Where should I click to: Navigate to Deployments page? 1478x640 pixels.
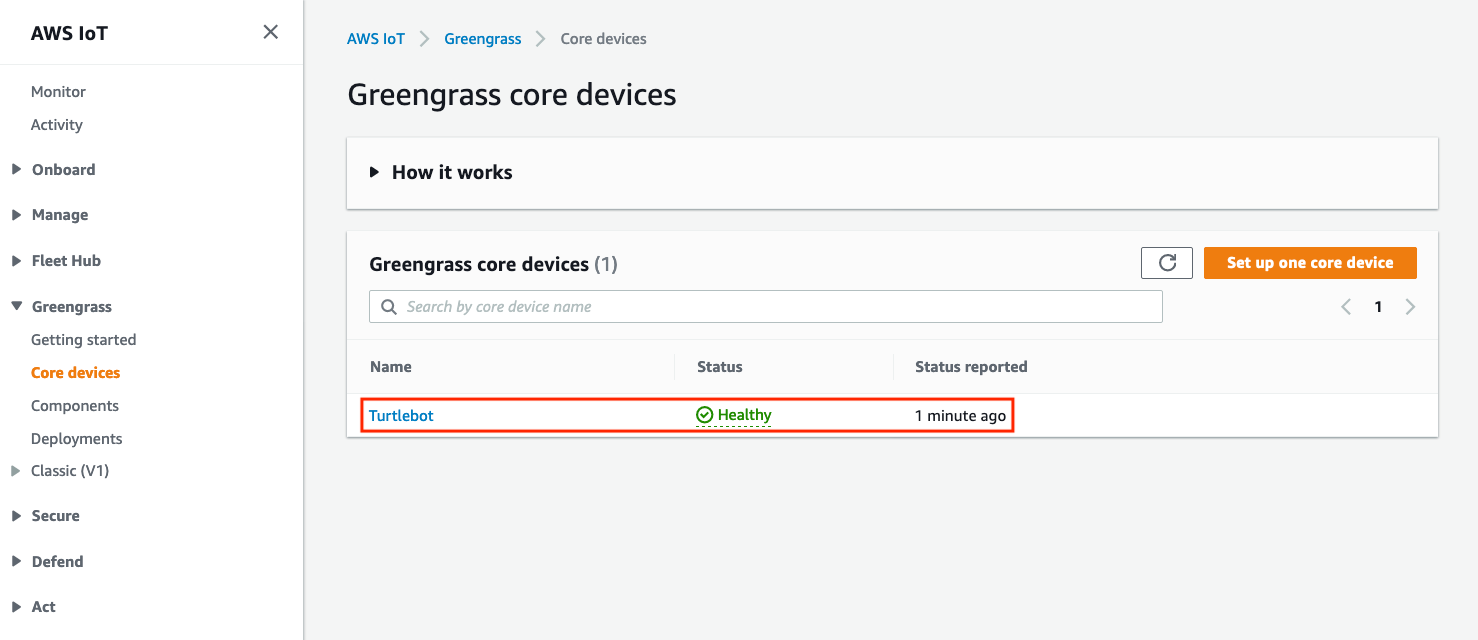(x=77, y=439)
